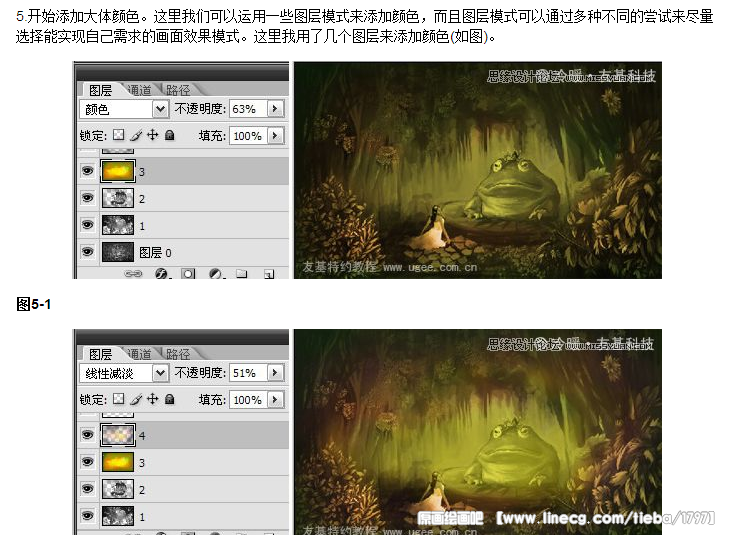This screenshot has height=535, width=748.
Task: Click 100% fill field in 线性减淡 panel
Action: [249, 399]
